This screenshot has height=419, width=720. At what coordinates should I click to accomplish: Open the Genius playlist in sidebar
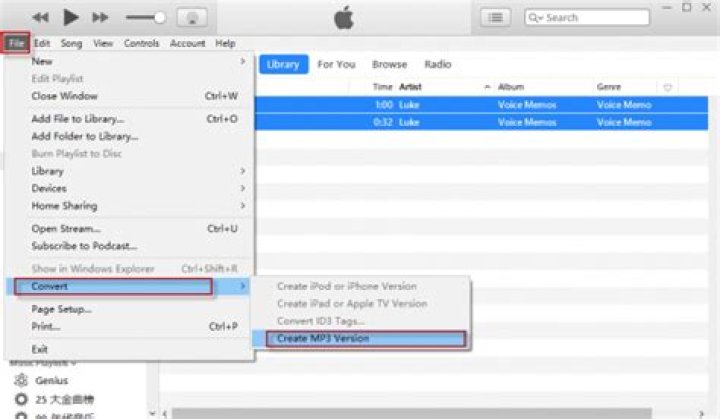tap(51, 380)
